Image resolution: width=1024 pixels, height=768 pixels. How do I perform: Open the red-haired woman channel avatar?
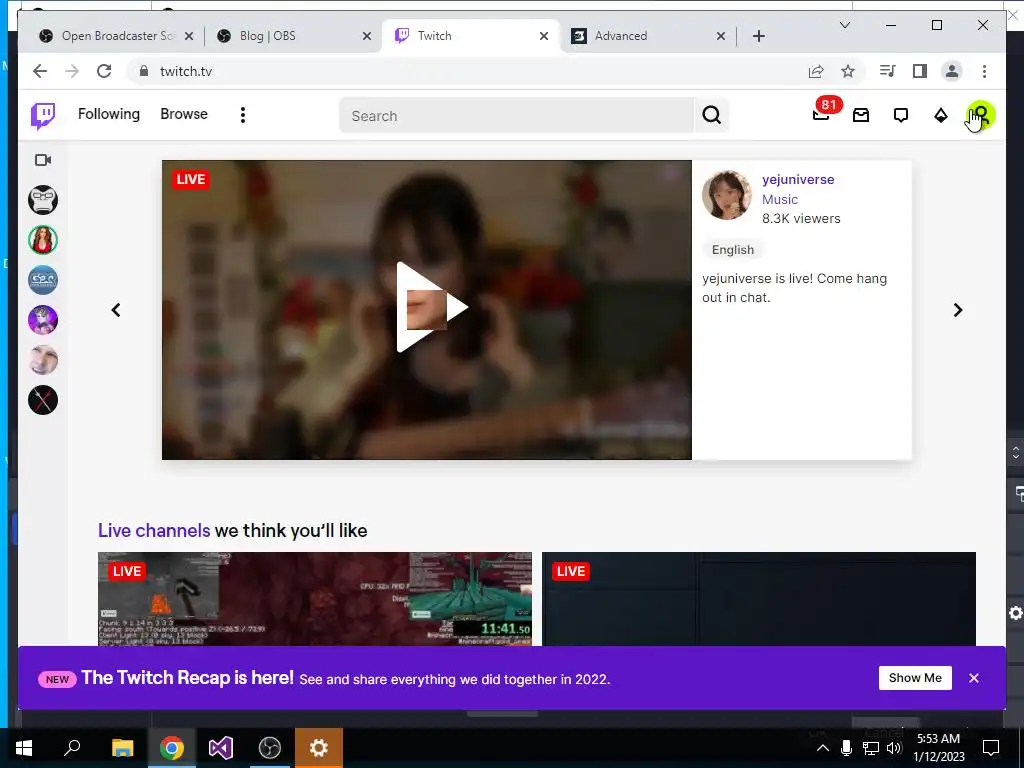point(43,240)
